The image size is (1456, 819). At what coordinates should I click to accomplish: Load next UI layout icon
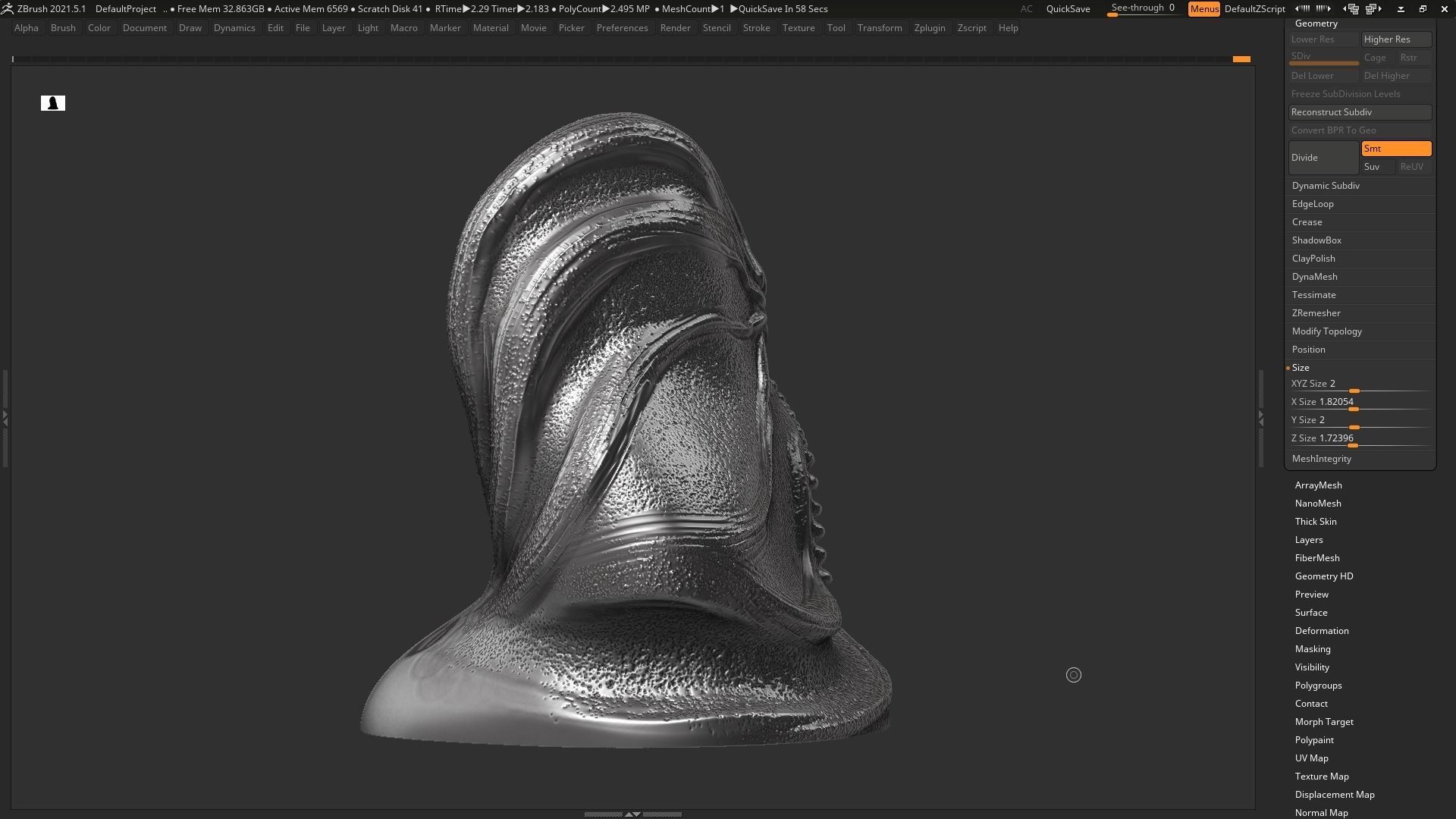coord(1373,9)
